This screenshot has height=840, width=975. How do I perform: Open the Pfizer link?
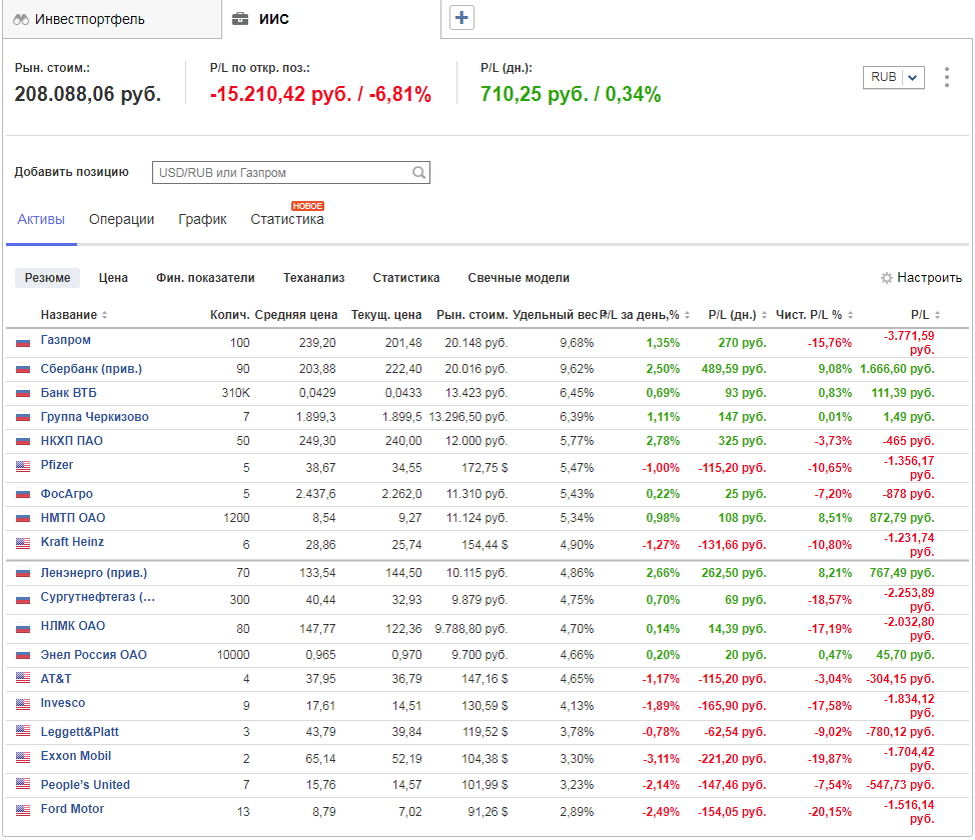(57, 465)
